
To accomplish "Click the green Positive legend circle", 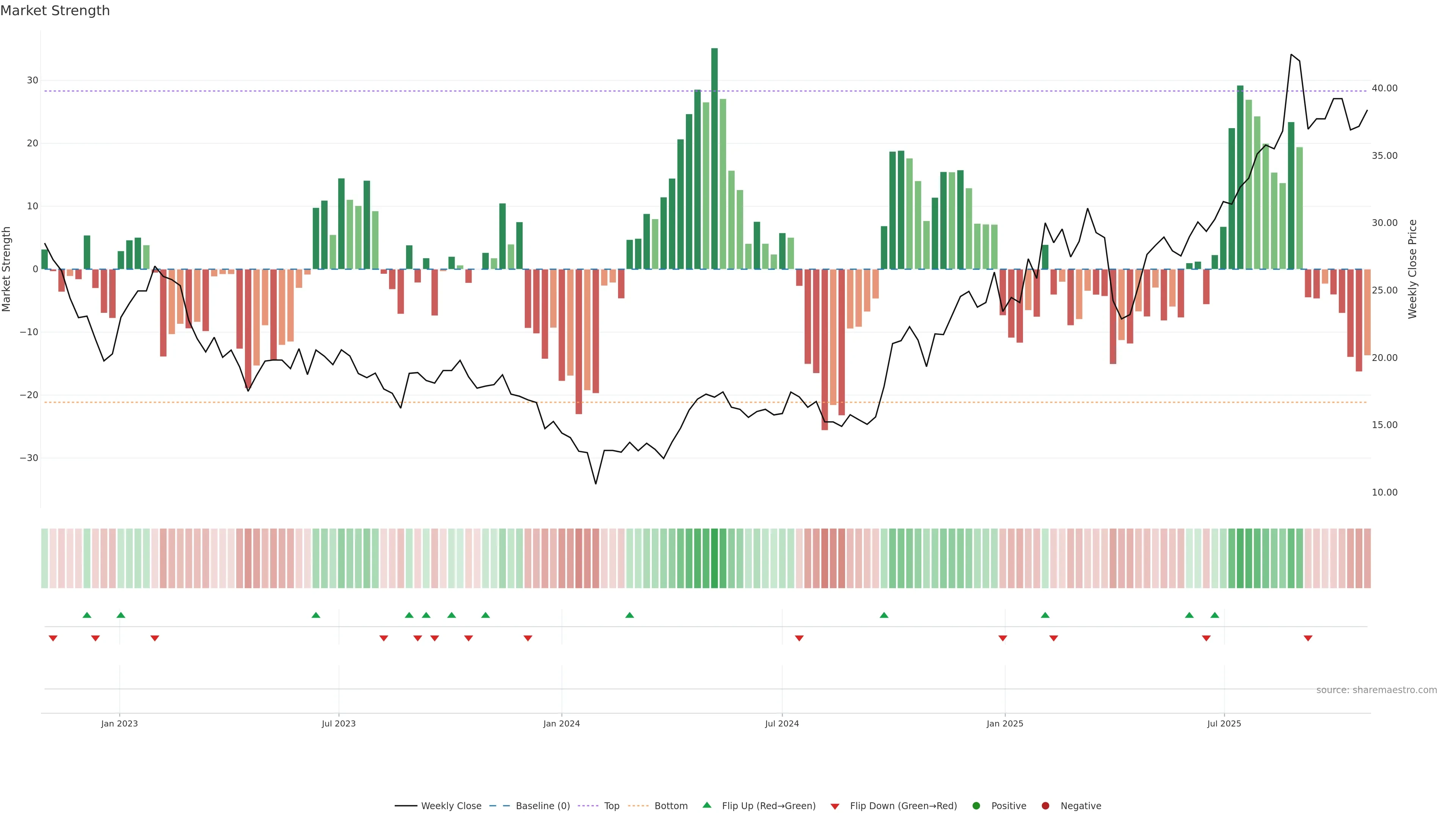I will click(976, 806).
